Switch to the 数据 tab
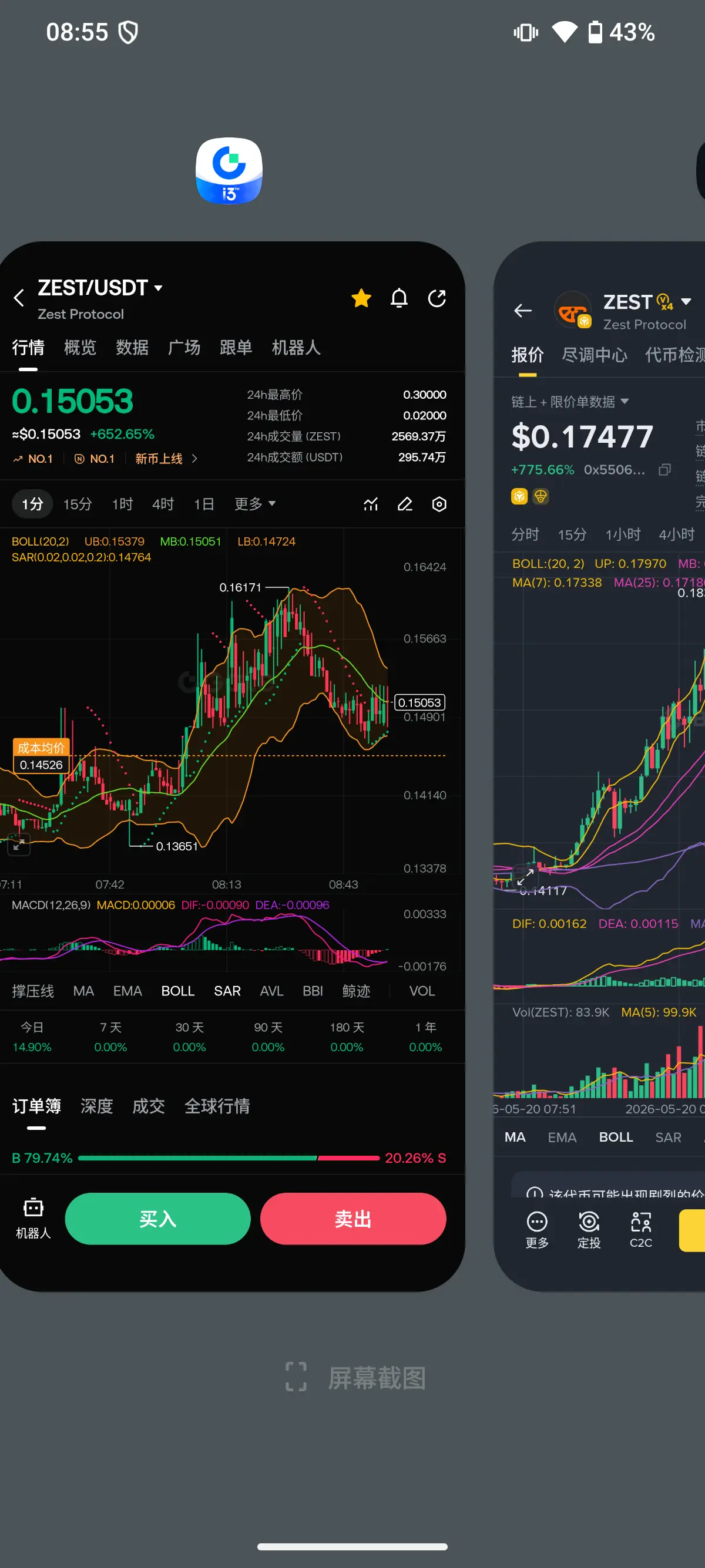Image resolution: width=705 pixels, height=1568 pixels. click(132, 348)
